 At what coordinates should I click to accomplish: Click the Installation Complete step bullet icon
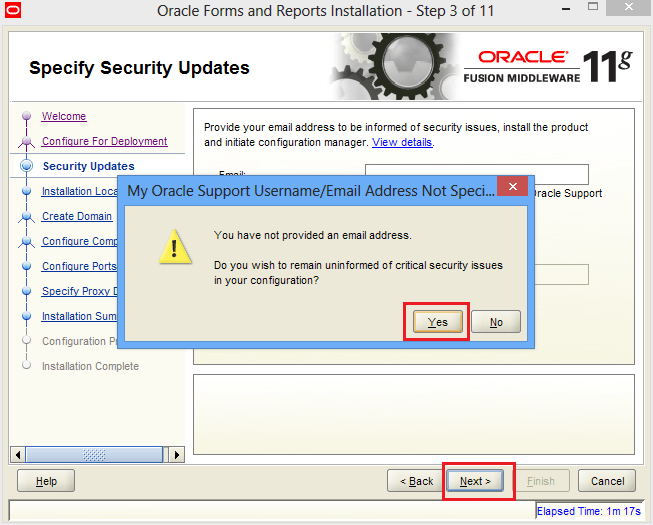[x=26, y=365]
